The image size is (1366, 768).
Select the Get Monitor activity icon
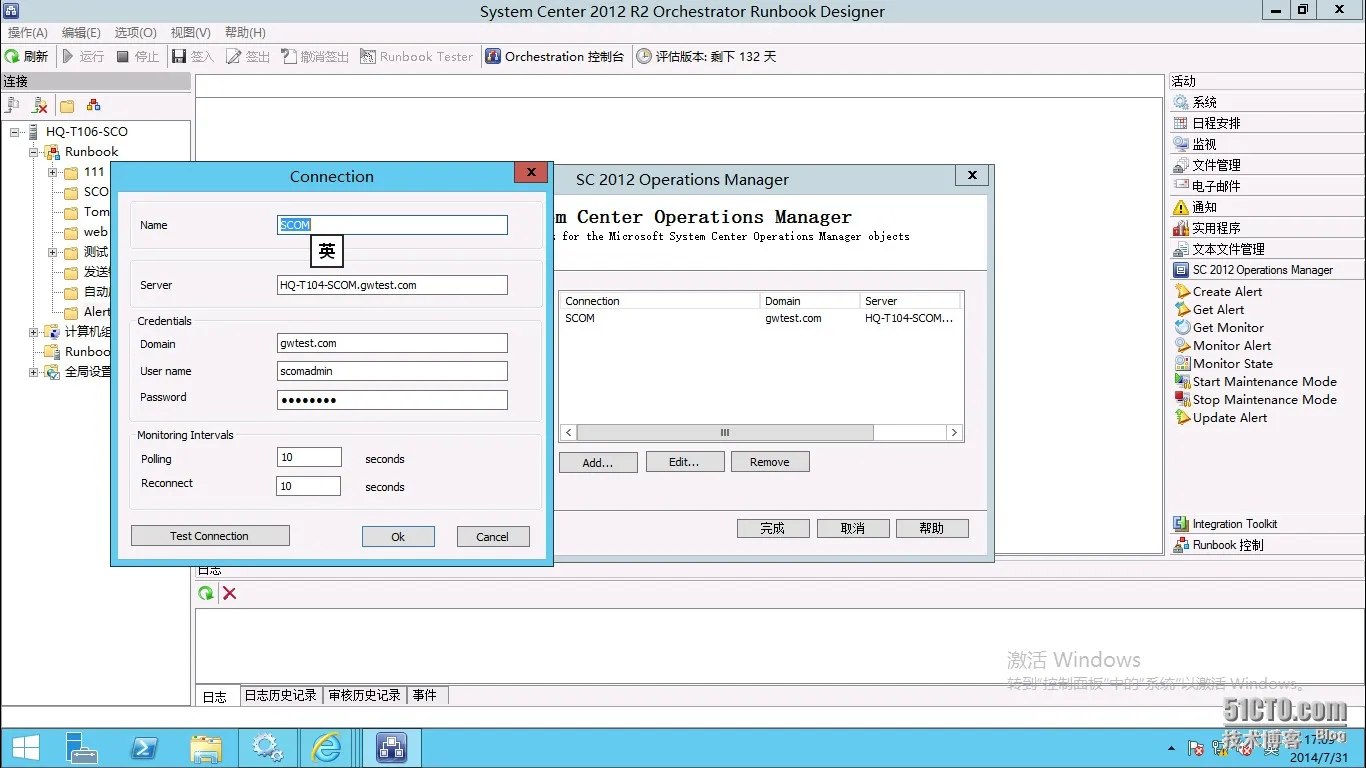click(x=1182, y=328)
